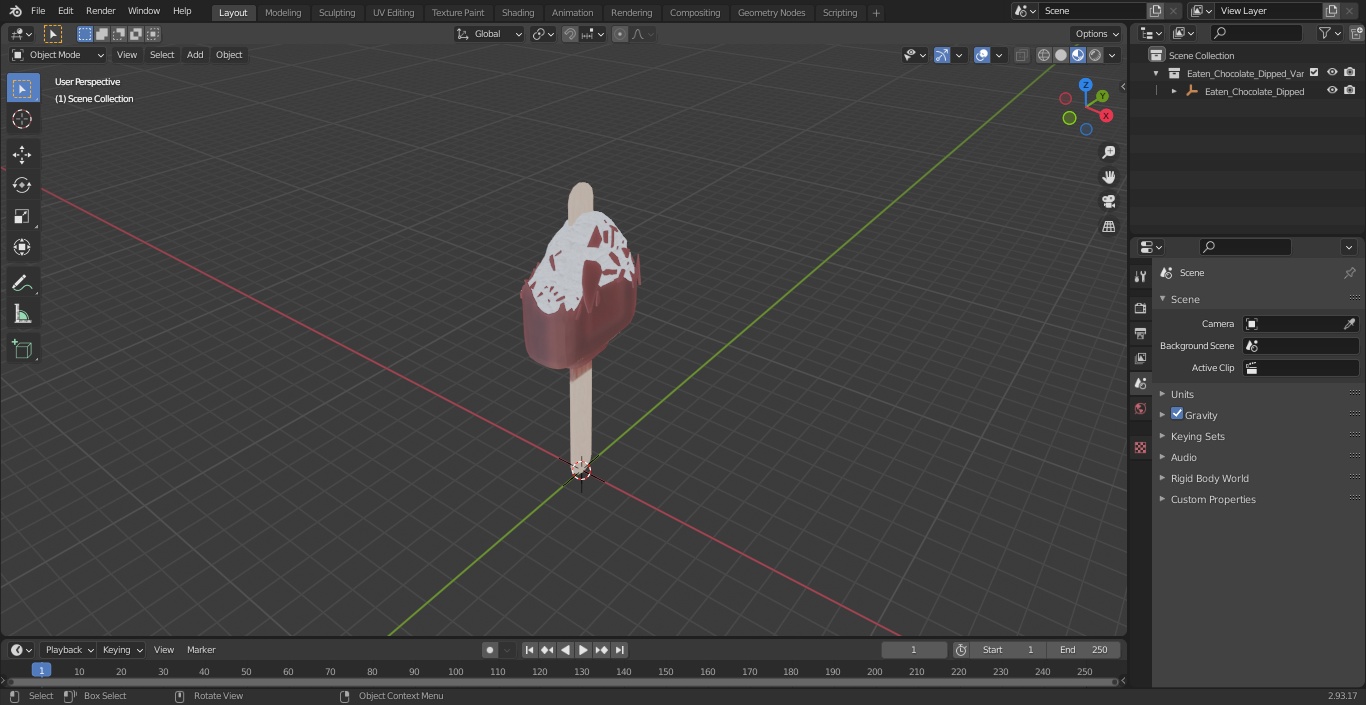Viewport: 1366px width, 705px height.
Task: Toggle X-ray display
Action: tap(1021, 55)
